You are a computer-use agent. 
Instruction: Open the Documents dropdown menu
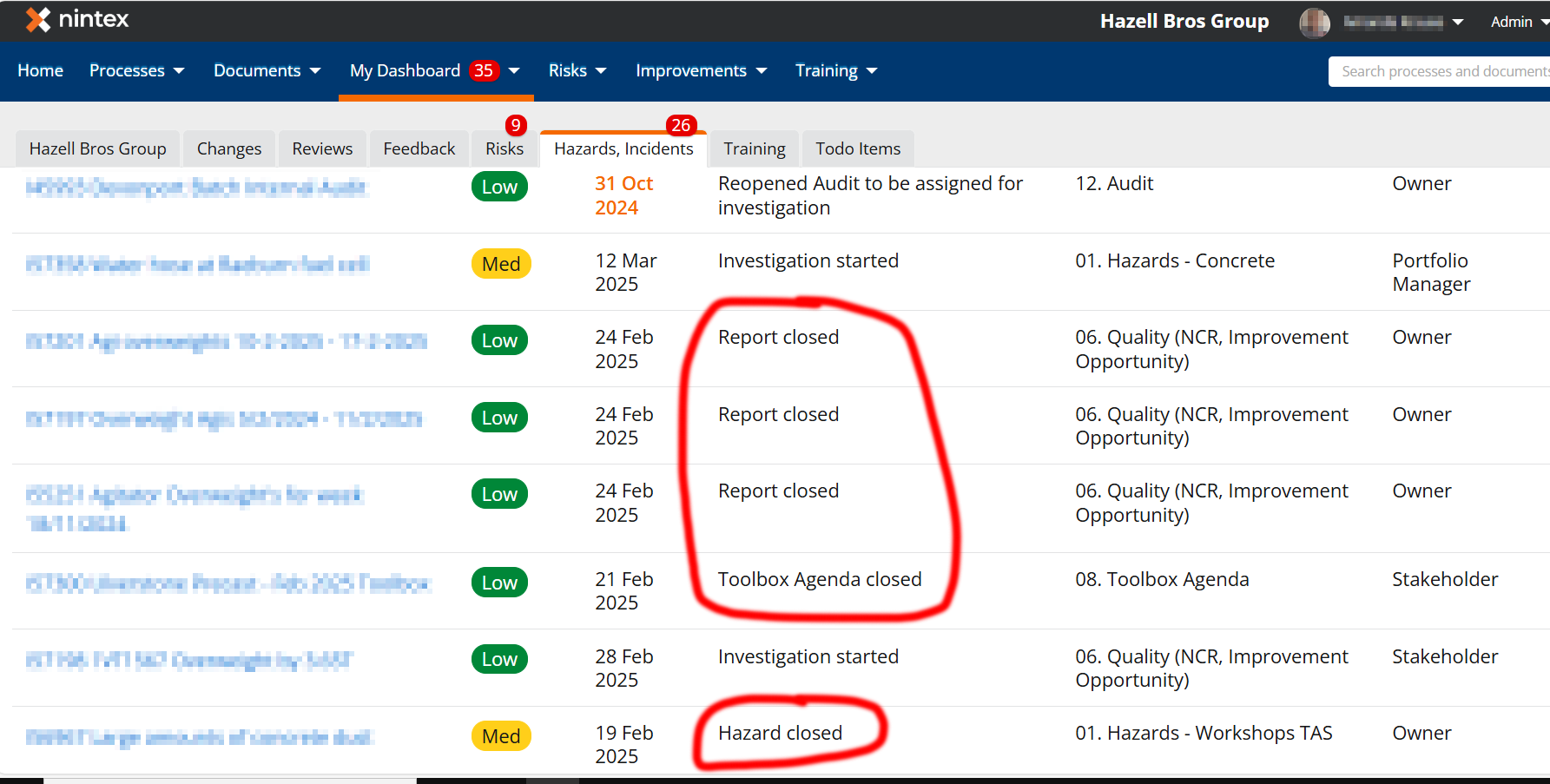click(267, 70)
